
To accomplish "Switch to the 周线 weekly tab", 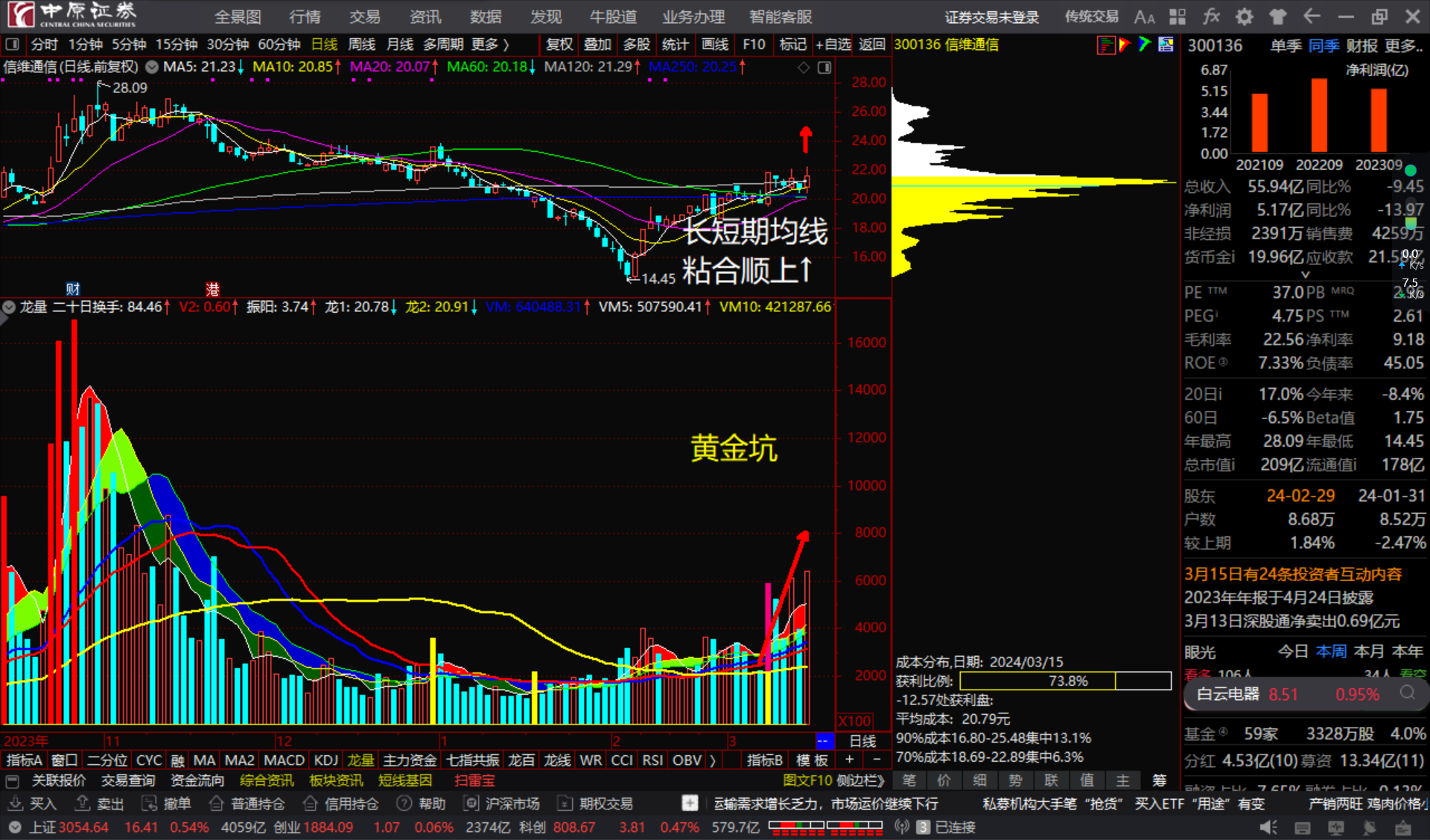I will pyautogui.click(x=361, y=45).
